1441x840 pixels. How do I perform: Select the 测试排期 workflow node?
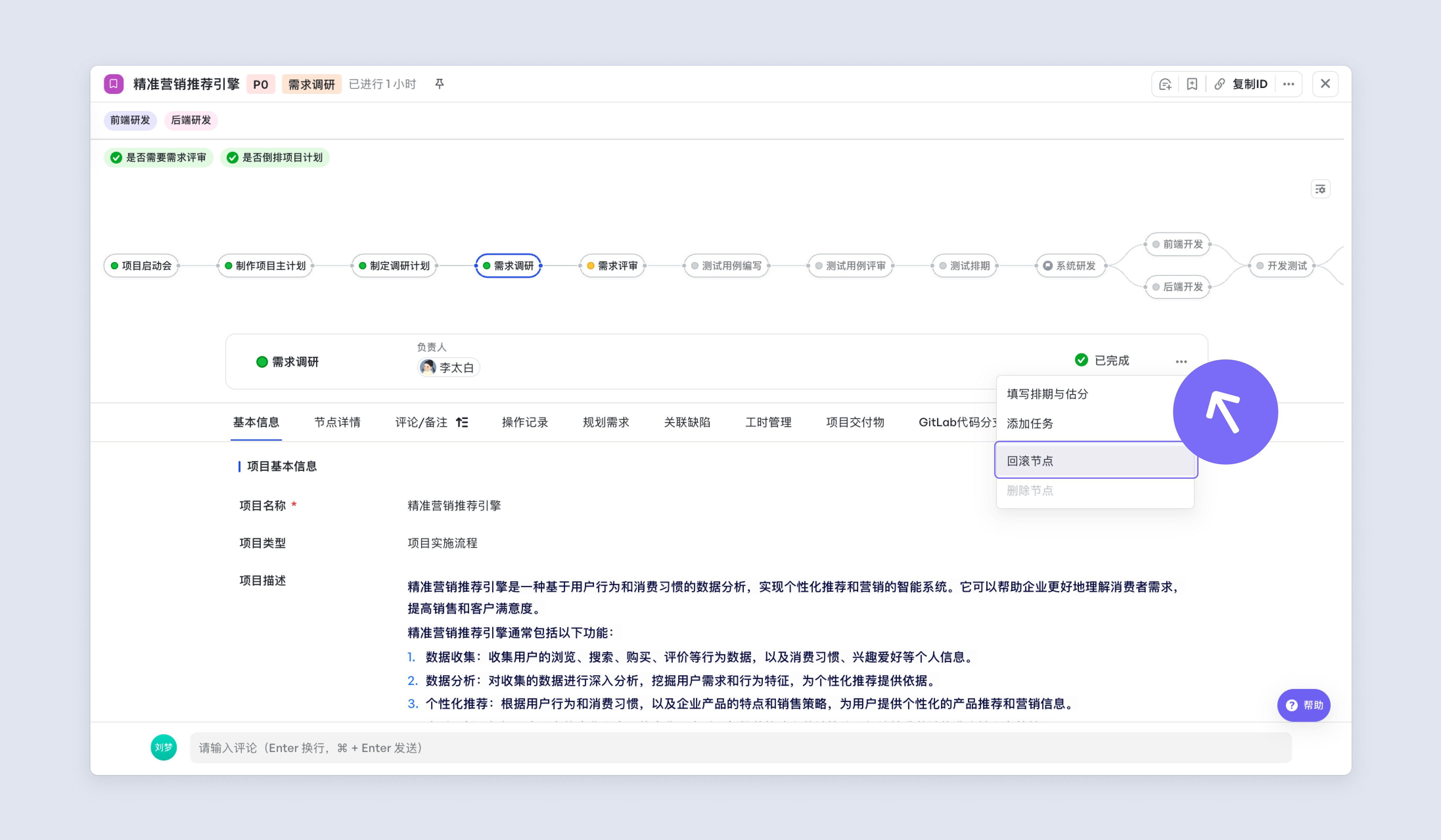965,266
